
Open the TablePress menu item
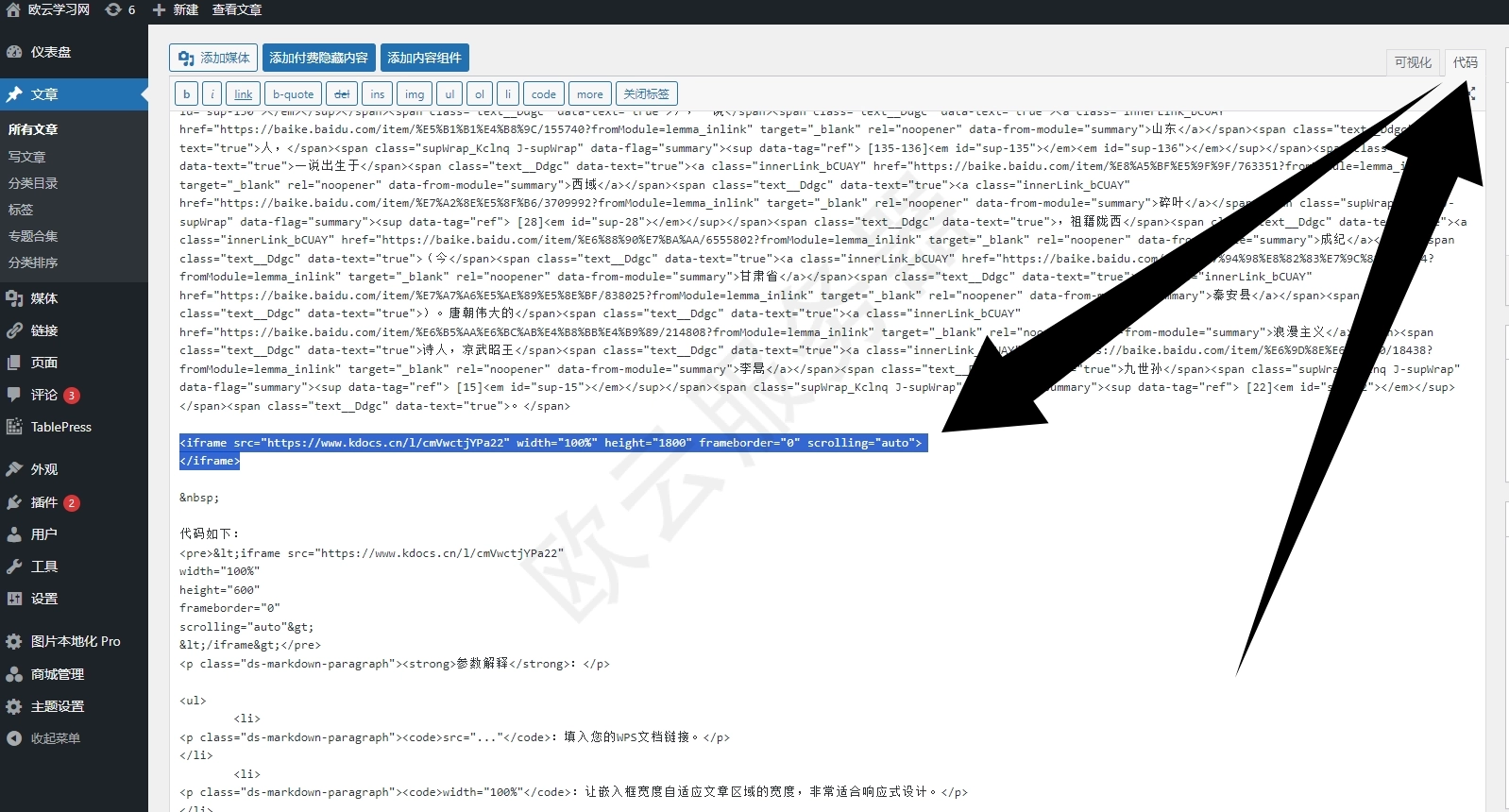click(x=60, y=427)
